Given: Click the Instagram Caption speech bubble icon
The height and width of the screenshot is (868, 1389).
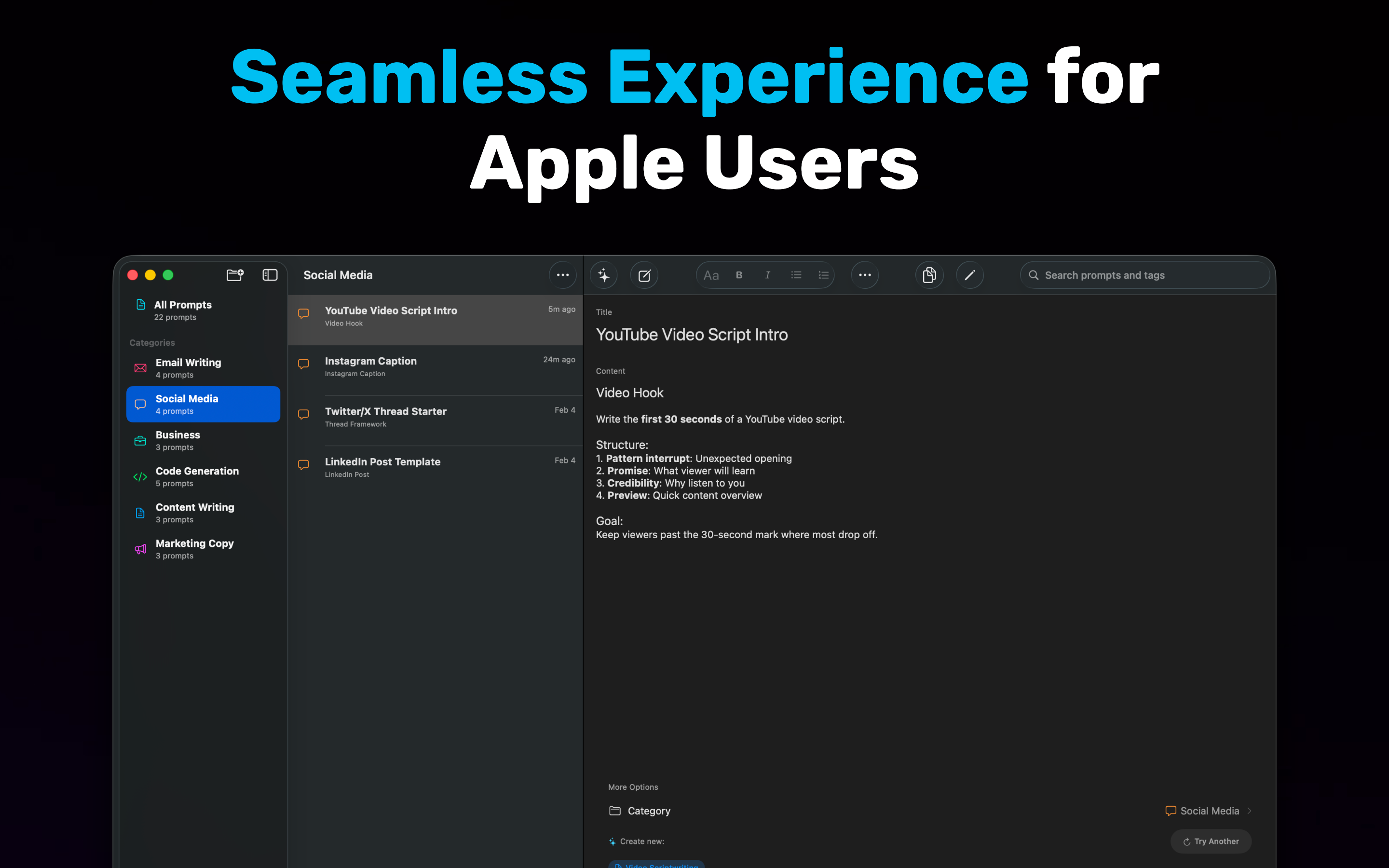Looking at the screenshot, I should [304, 364].
